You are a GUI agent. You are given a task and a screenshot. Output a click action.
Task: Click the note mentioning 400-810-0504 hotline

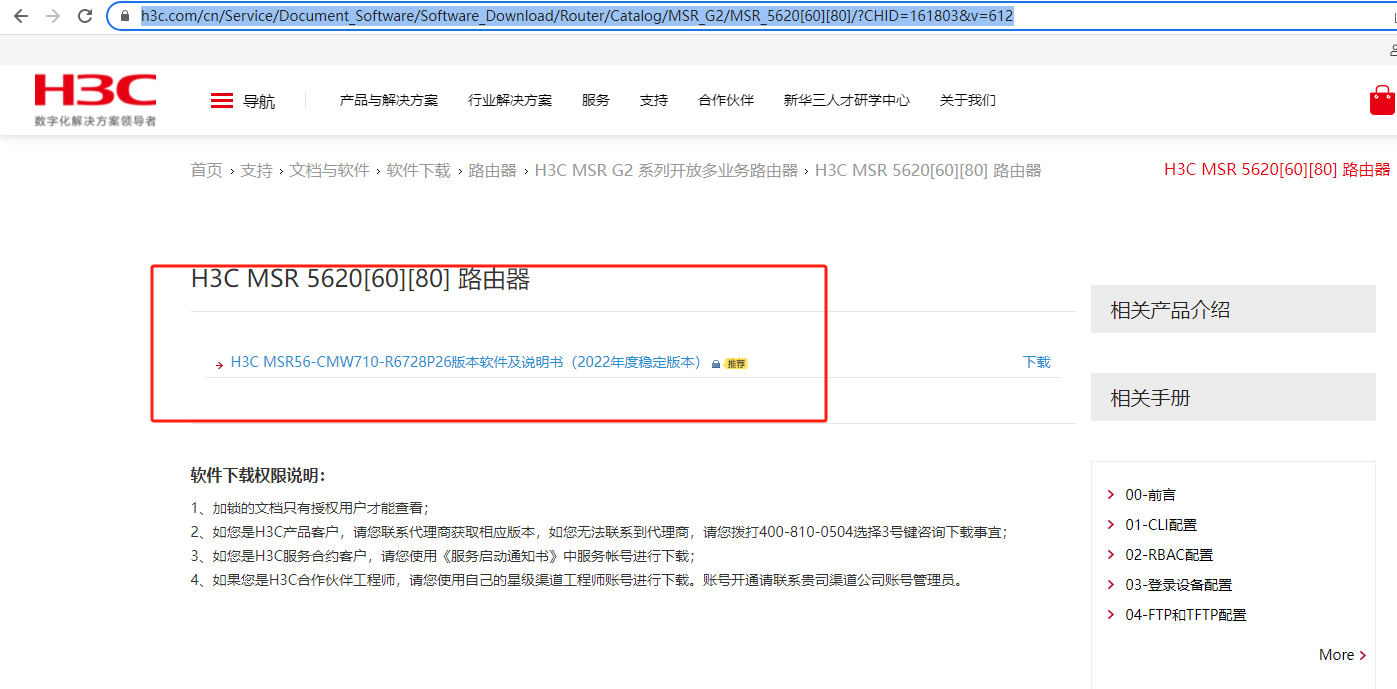click(599, 532)
